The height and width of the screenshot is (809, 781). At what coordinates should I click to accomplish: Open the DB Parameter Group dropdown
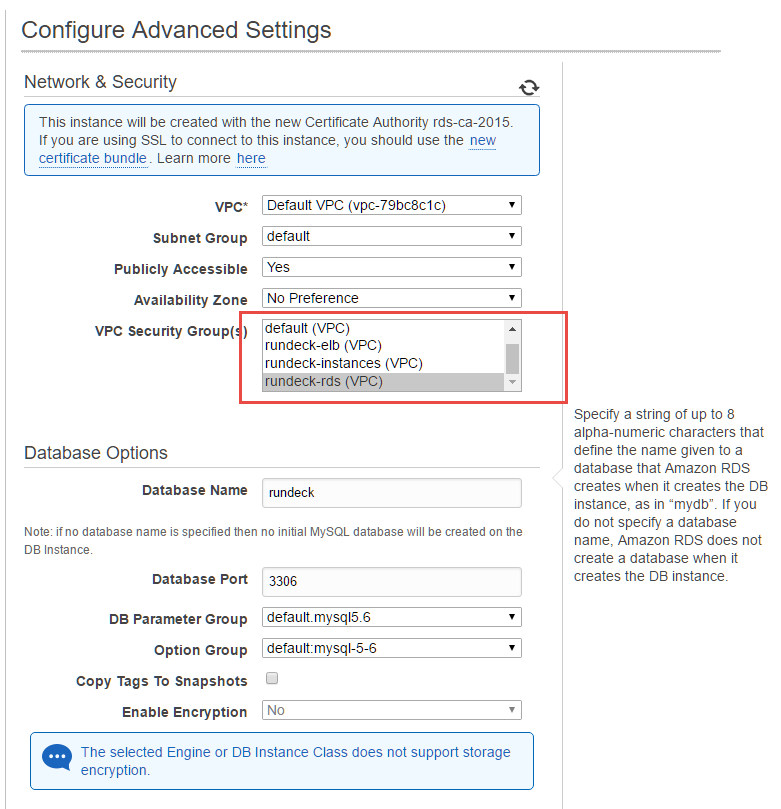point(392,617)
